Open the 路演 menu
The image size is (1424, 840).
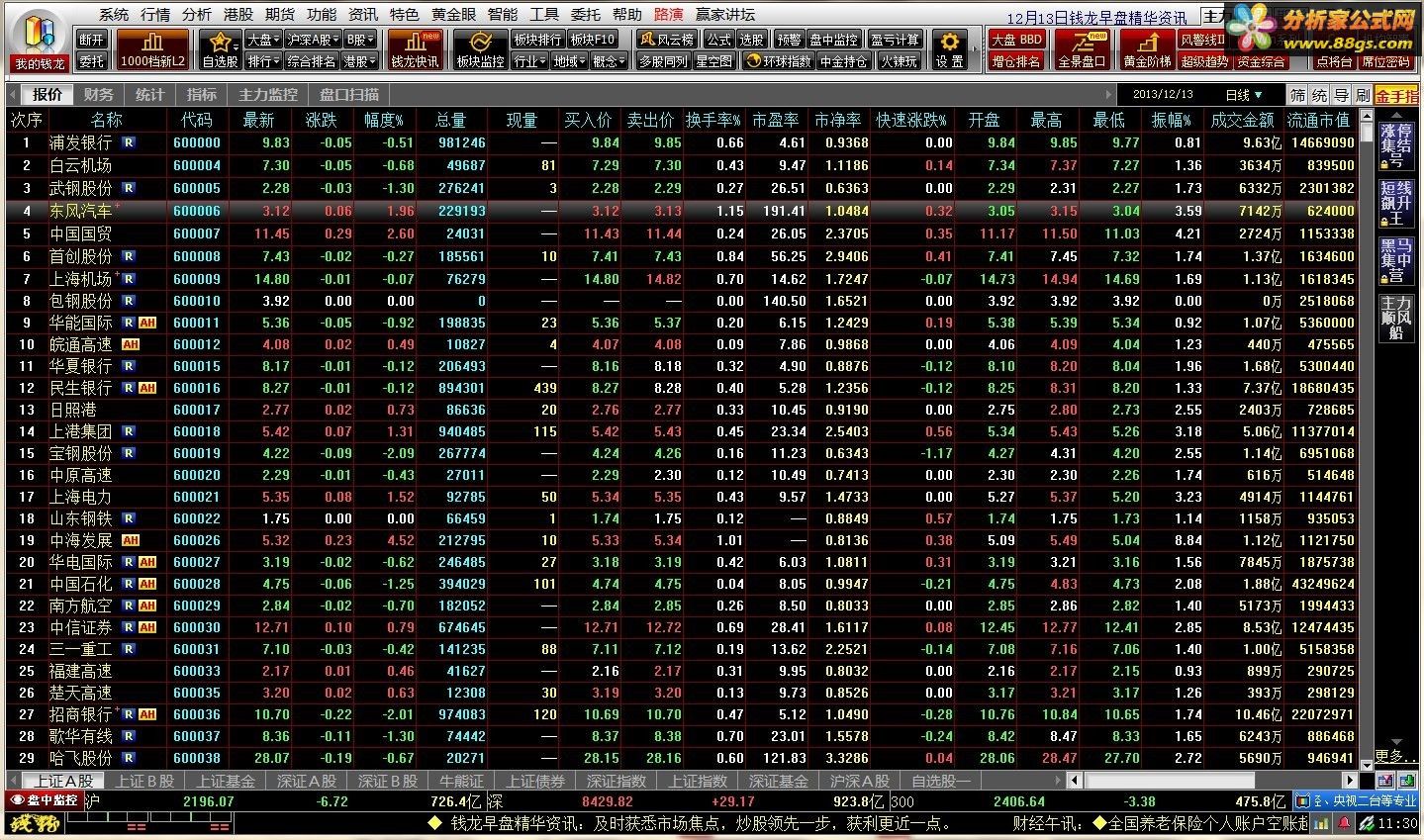coord(669,14)
